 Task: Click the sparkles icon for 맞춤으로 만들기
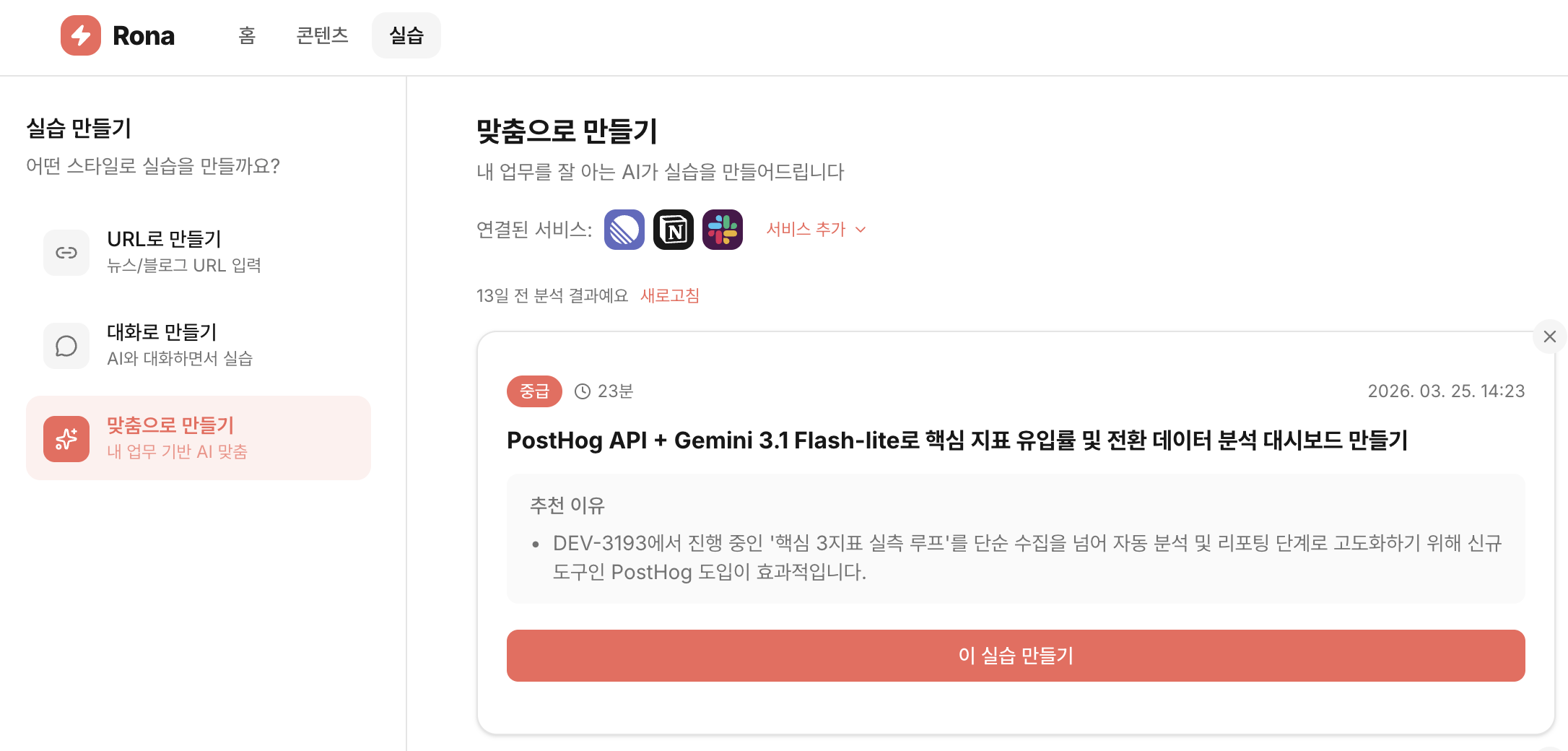[x=66, y=438]
